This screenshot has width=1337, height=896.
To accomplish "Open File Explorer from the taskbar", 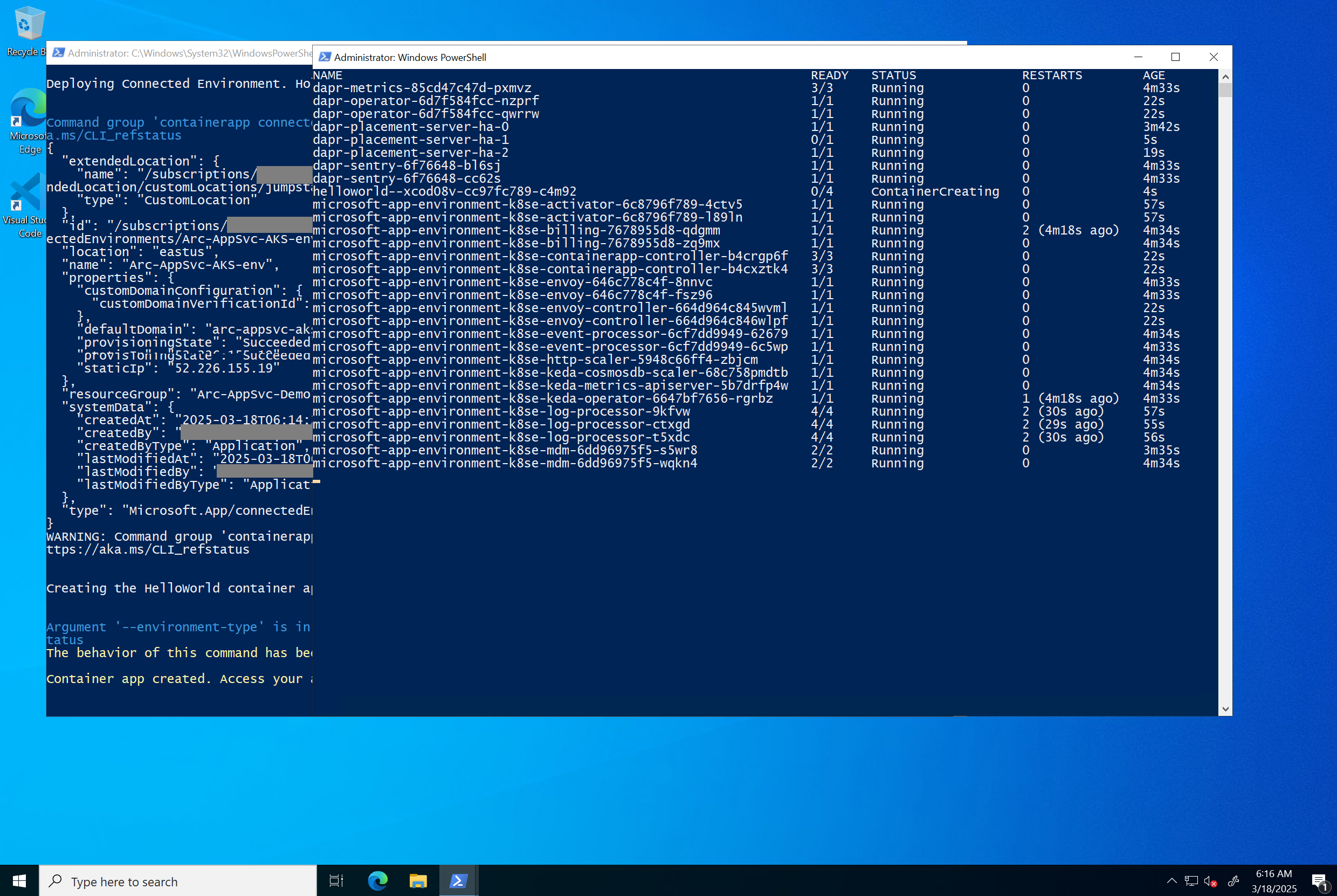I will [x=418, y=880].
